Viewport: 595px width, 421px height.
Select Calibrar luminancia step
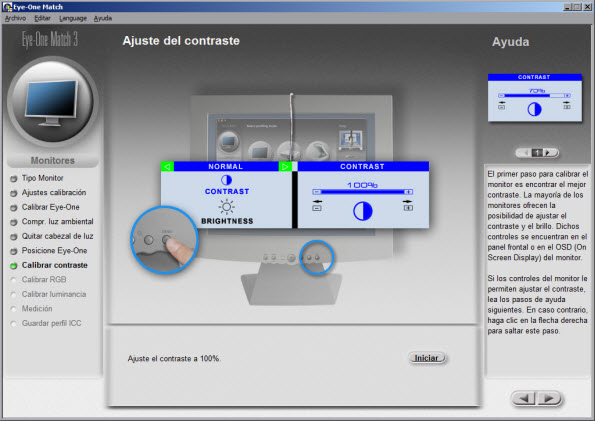point(54,294)
